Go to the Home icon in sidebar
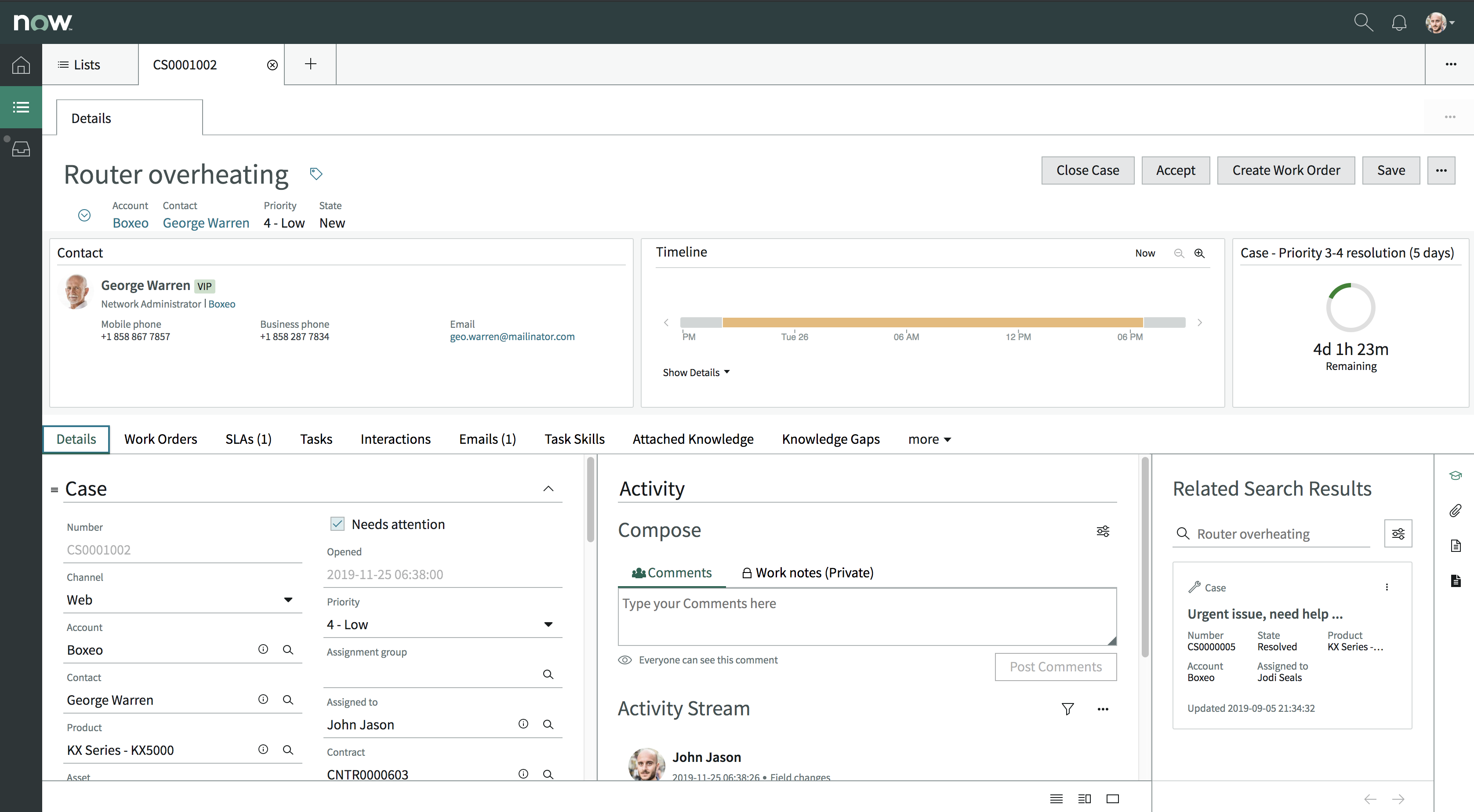The width and height of the screenshot is (1474, 812). [21, 65]
